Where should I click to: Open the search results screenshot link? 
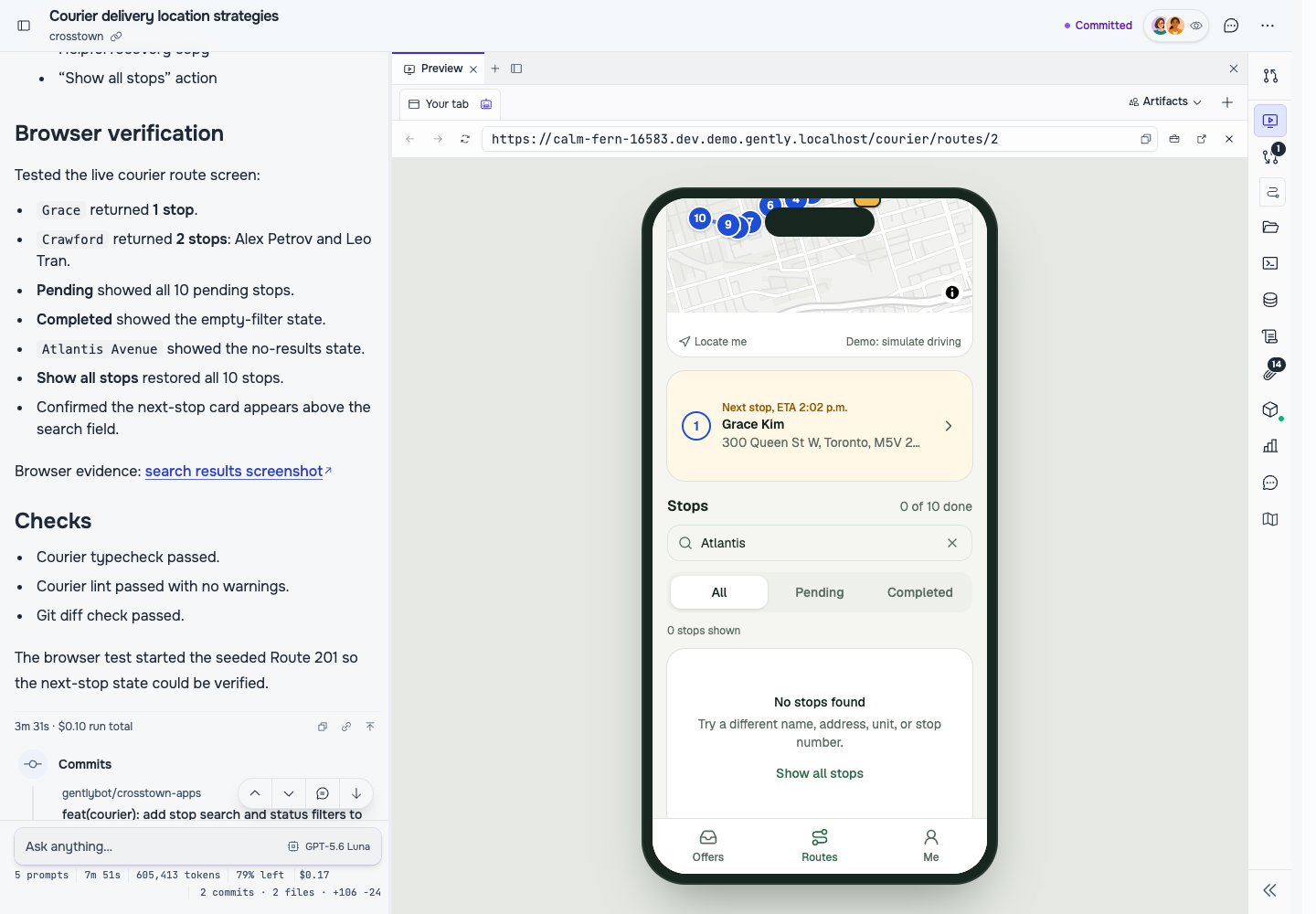click(234, 471)
